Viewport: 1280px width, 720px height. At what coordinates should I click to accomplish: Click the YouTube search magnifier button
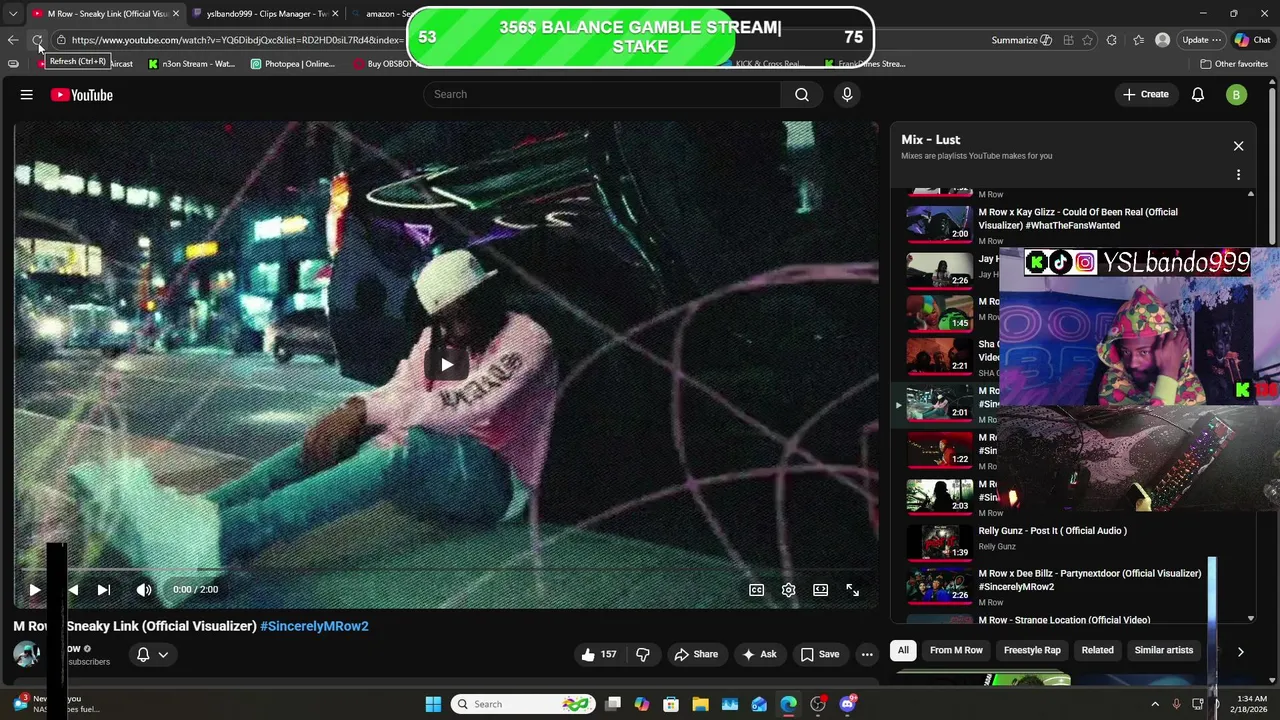click(x=802, y=94)
